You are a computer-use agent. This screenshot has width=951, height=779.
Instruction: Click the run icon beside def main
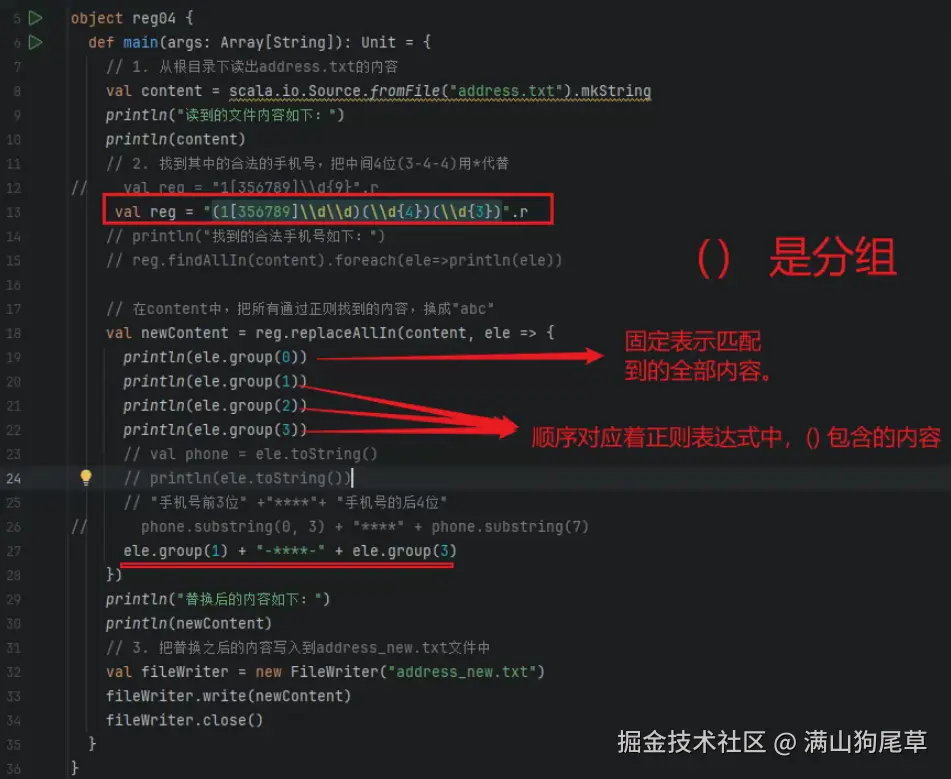[36, 42]
